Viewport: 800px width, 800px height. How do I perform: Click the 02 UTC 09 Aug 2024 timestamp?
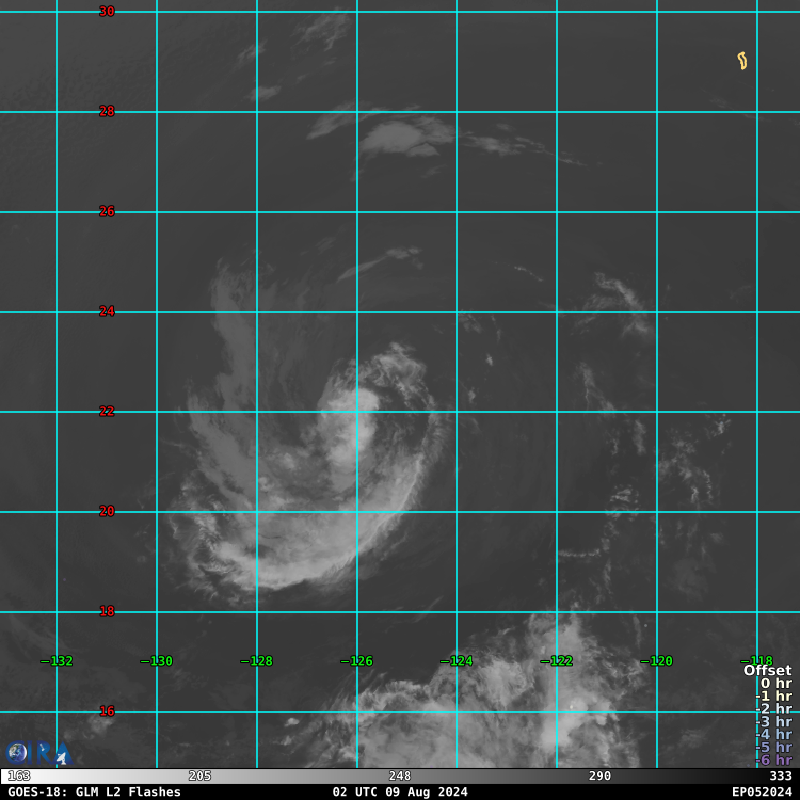coord(400,792)
